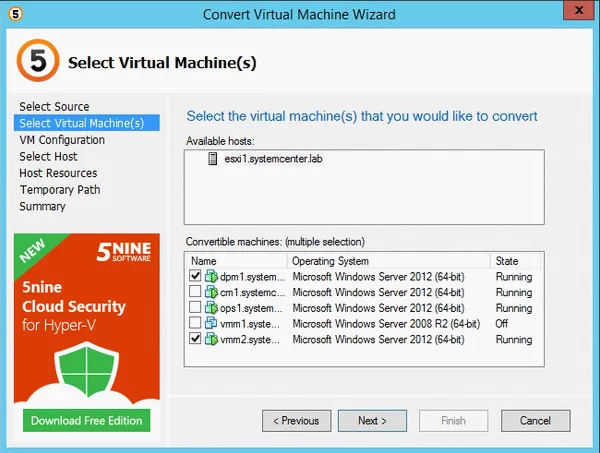The height and width of the screenshot is (453, 600).
Task: Check the ops1.system... machine checkbox
Action: pyautogui.click(x=195, y=307)
